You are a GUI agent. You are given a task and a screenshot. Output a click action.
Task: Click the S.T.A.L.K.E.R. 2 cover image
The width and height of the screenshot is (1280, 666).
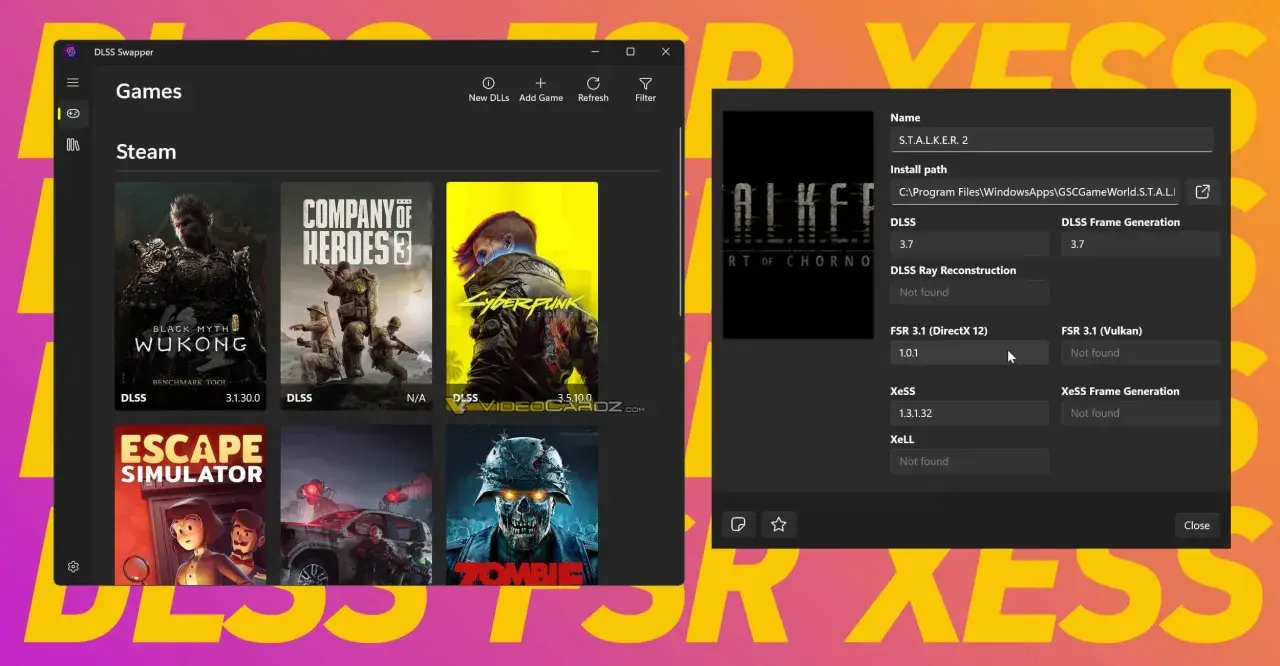click(x=798, y=224)
